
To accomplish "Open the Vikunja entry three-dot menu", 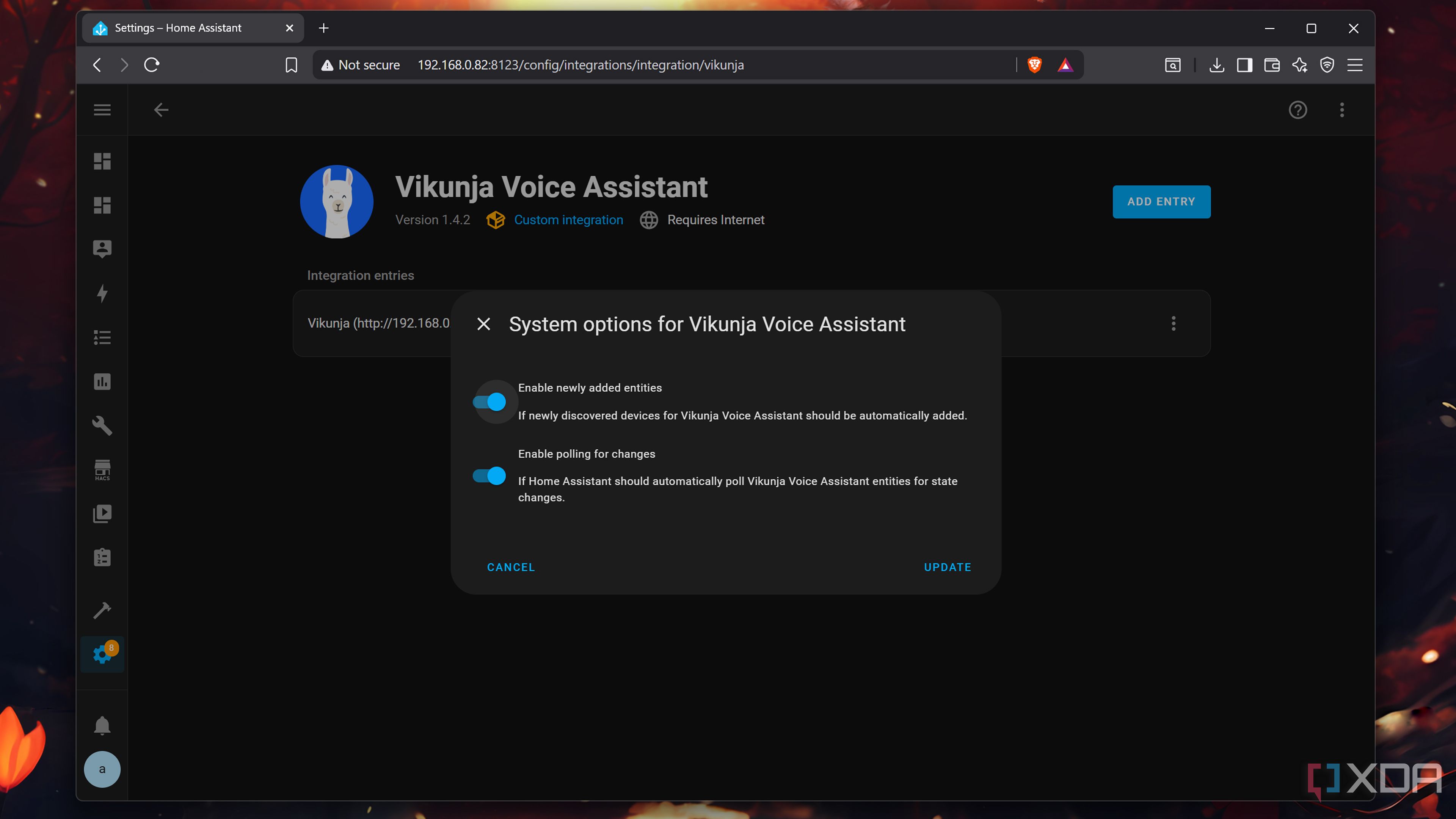I will pyautogui.click(x=1174, y=323).
